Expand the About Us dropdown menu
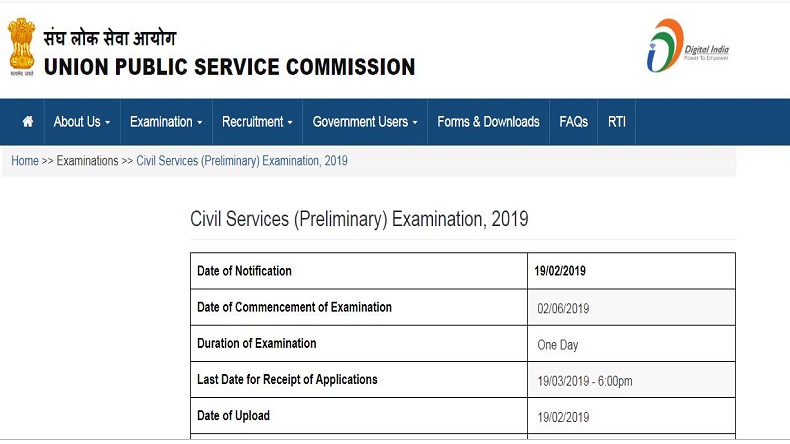790x444 pixels. [82, 122]
